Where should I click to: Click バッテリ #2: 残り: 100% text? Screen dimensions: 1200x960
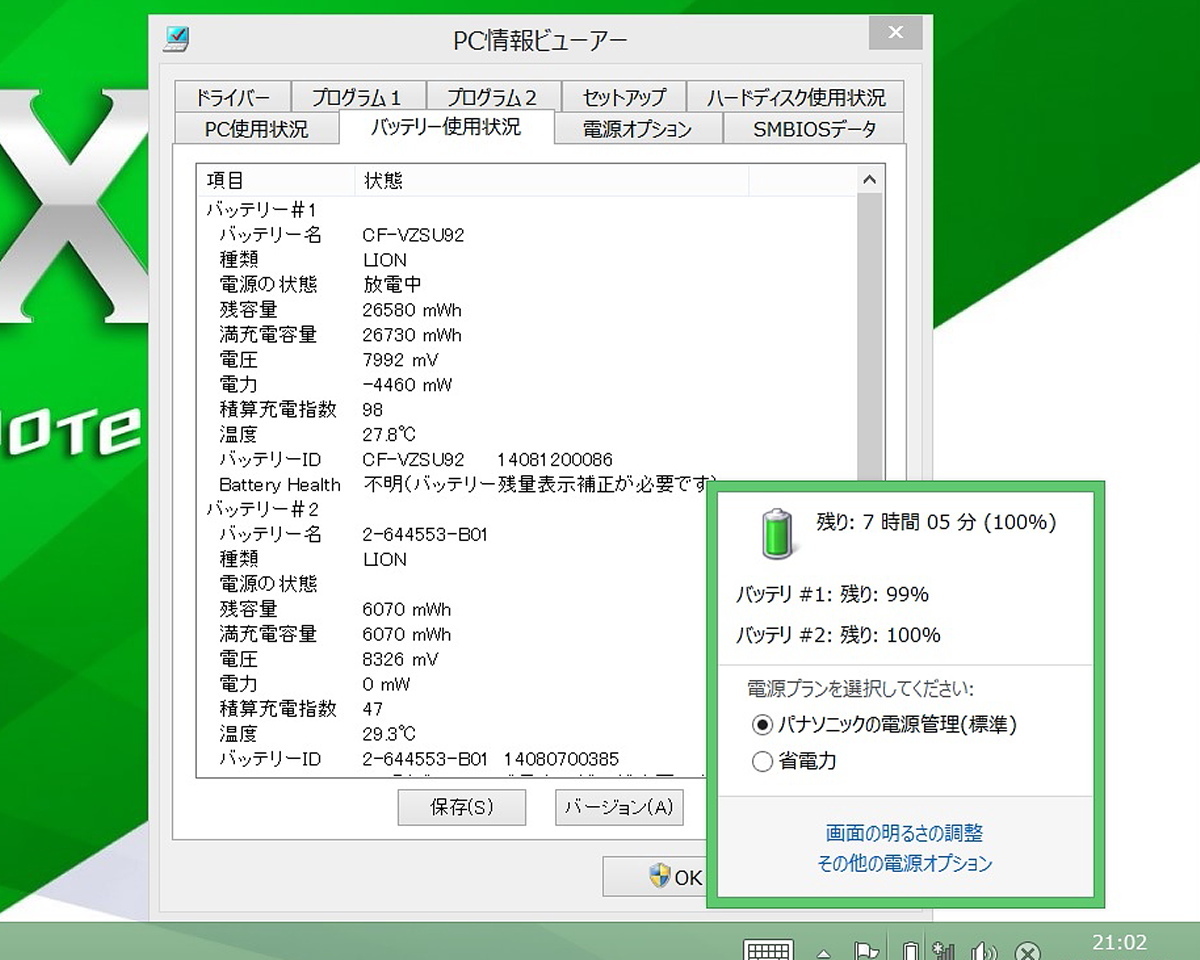[x=838, y=635]
